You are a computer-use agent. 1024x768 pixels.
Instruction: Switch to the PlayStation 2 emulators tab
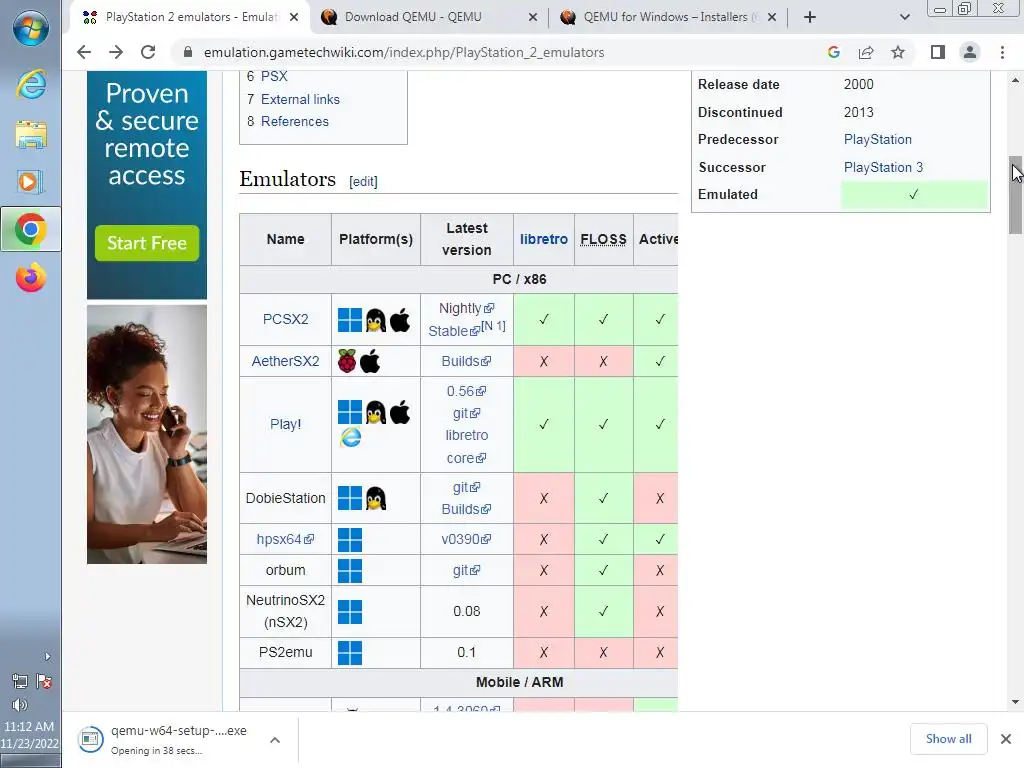coord(189,17)
